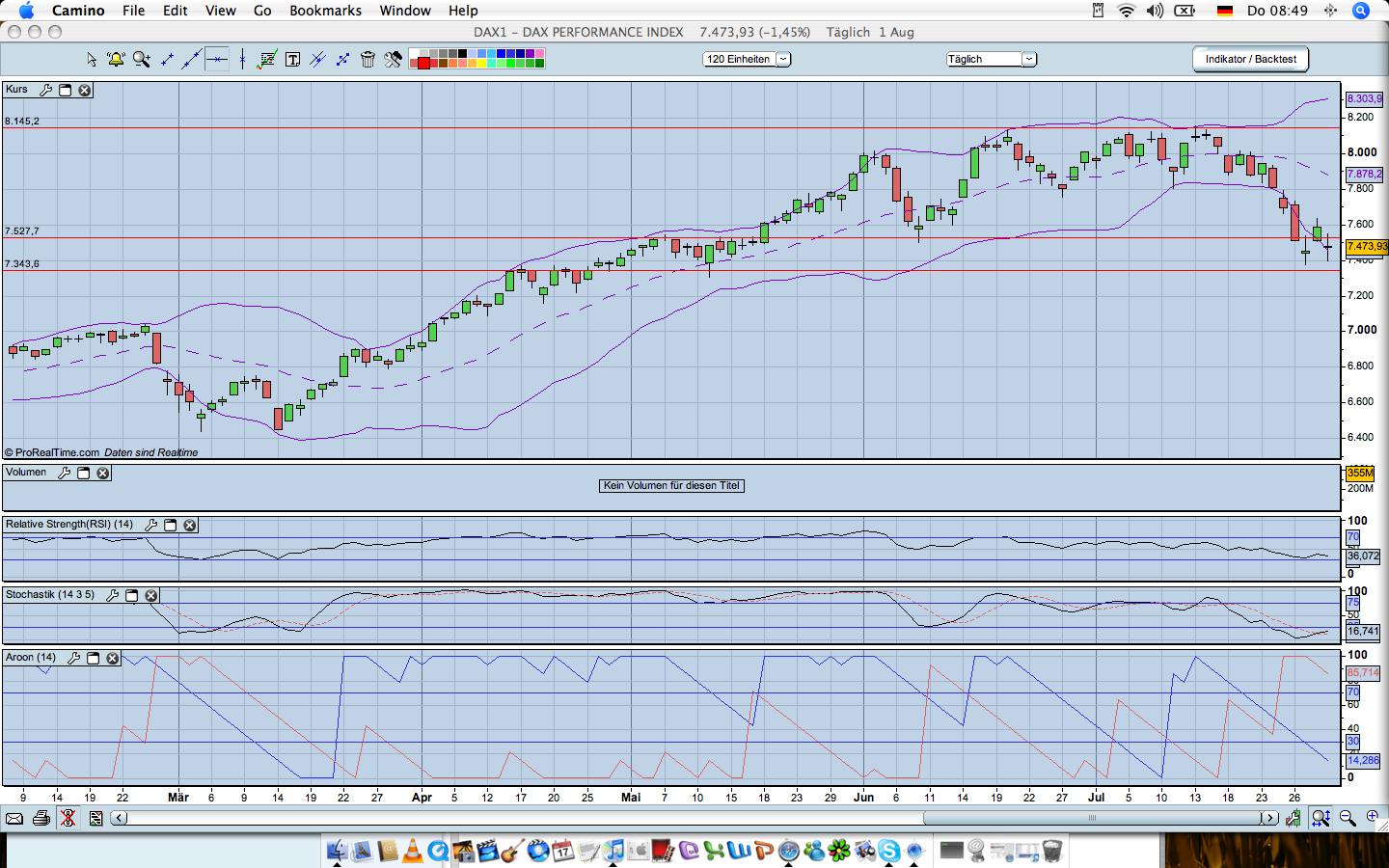Screen dimensions: 1389x868
Task: Maximize the Aroon panel
Action: (x=94, y=659)
